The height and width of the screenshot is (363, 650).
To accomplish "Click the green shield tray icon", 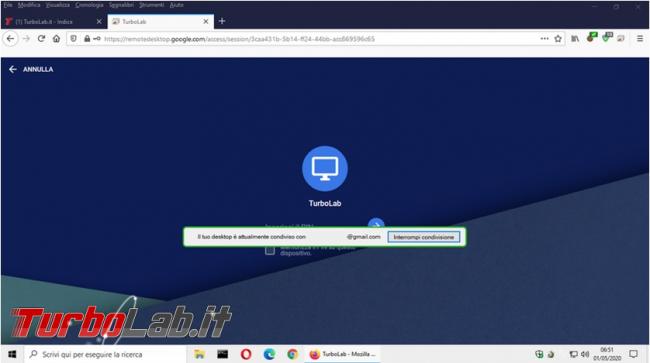I will tap(539, 354).
